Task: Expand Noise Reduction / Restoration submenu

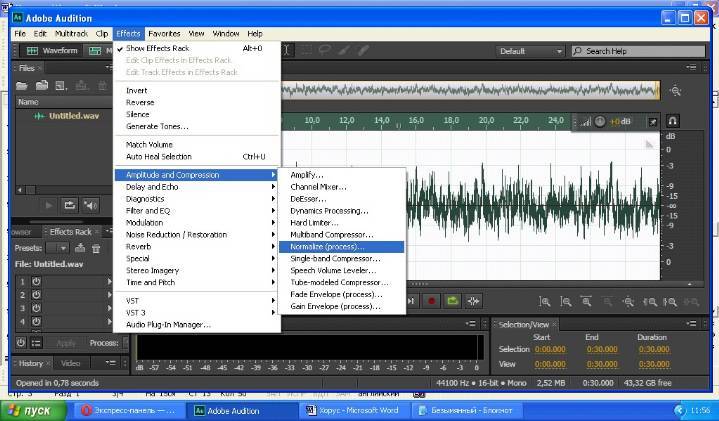Action: [x=197, y=234]
